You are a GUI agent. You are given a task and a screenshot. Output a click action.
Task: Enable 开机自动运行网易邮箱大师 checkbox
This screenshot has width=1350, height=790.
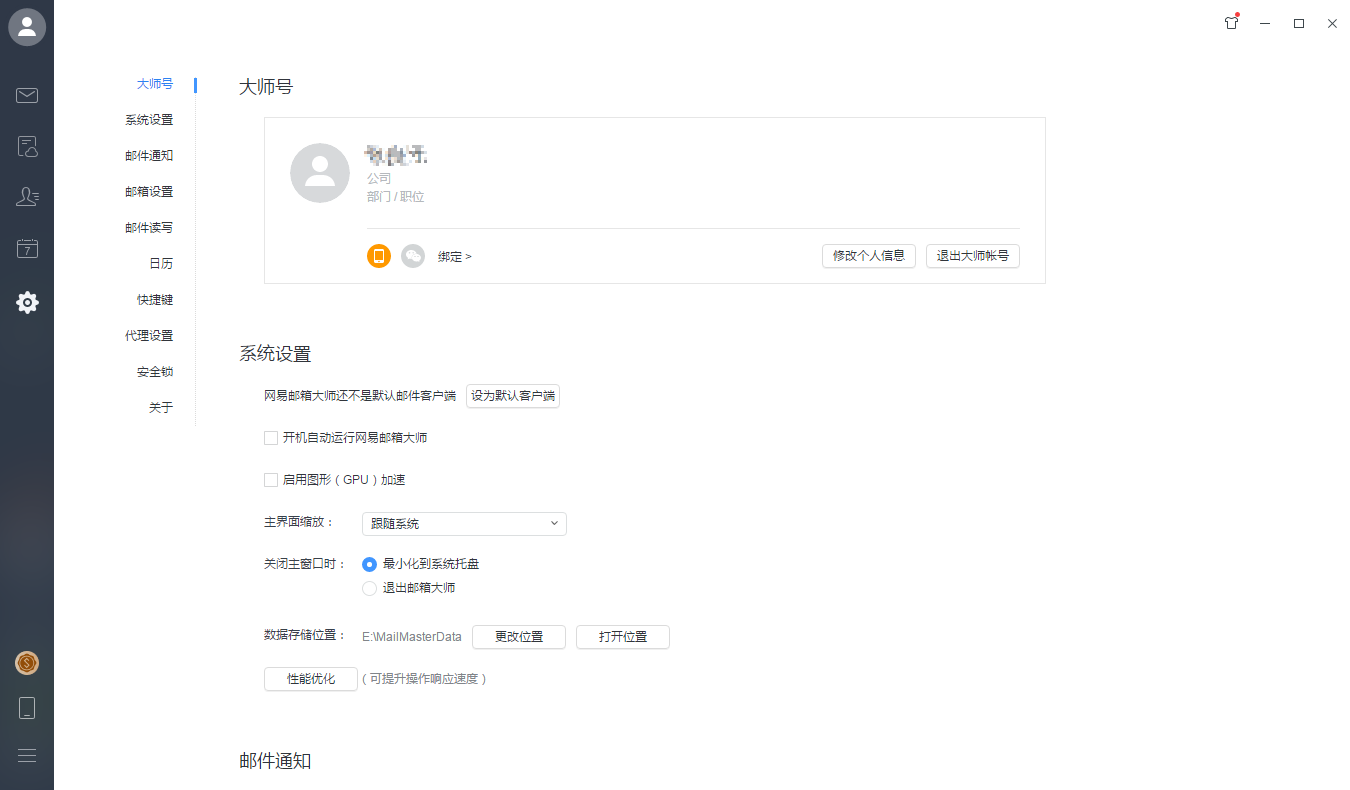[271, 438]
